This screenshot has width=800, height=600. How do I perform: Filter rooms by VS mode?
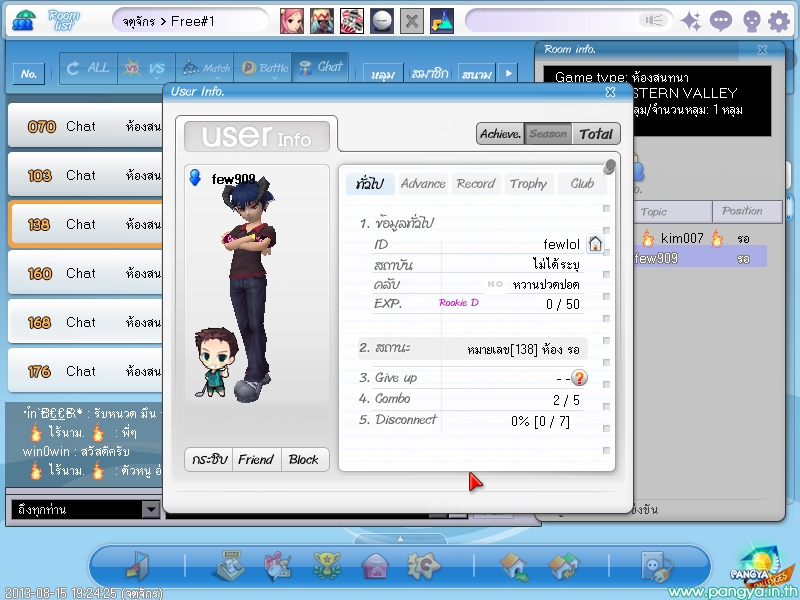146,68
